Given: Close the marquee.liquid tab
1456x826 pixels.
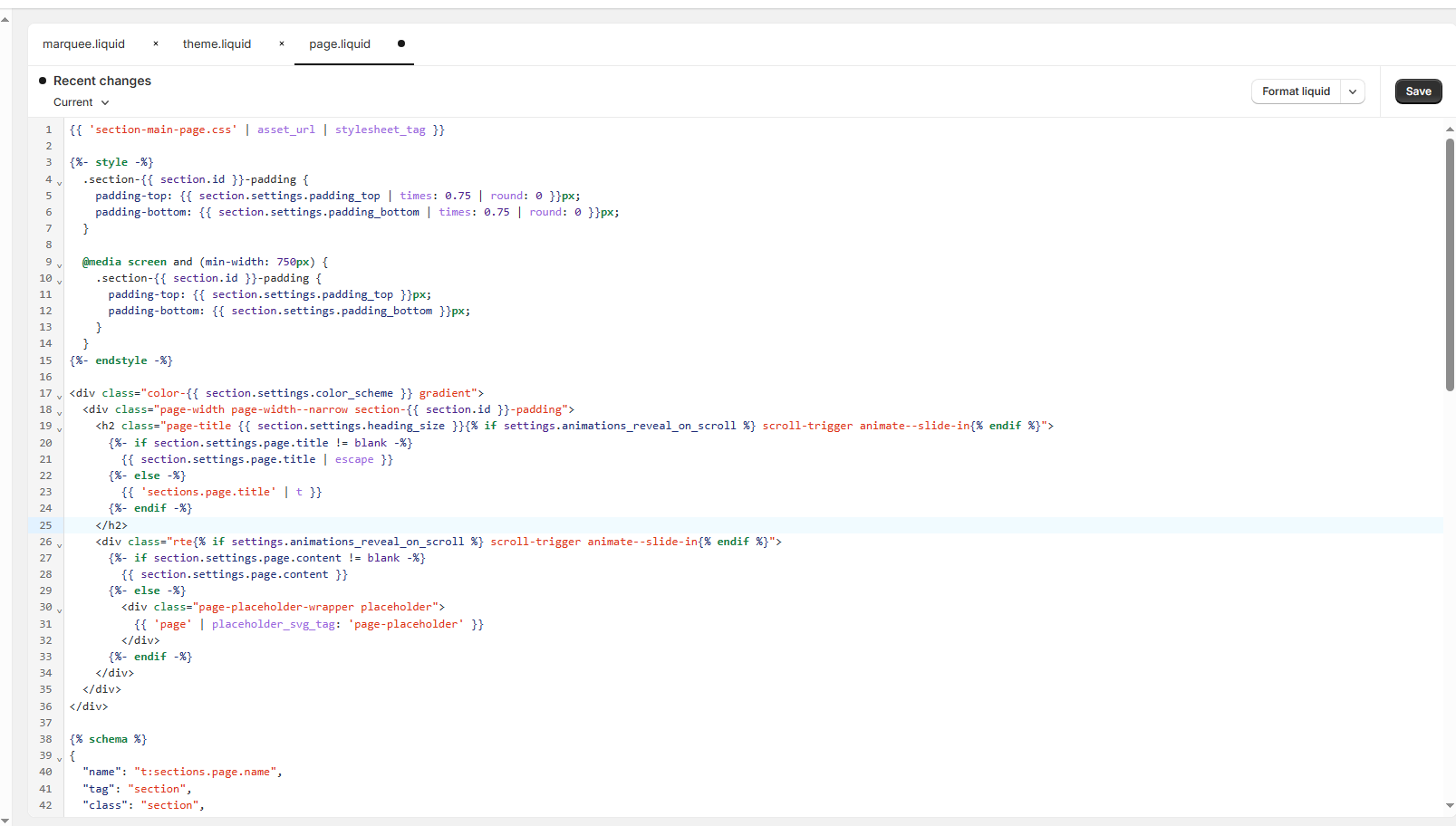Looking at the screenshot, I should coord(156,43).
